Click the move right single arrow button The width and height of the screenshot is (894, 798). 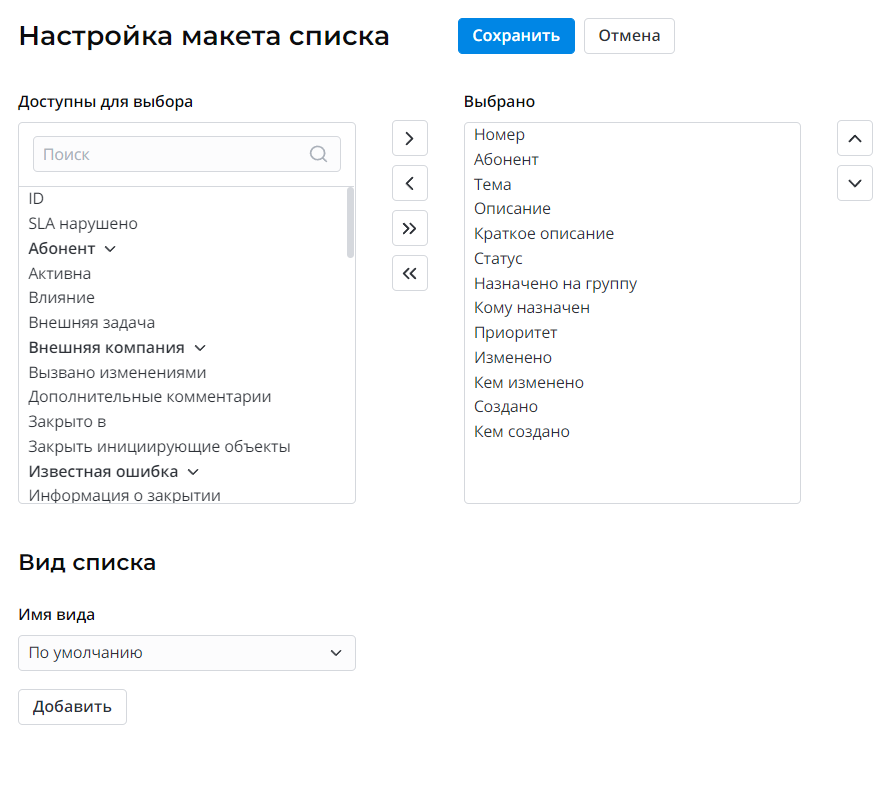[409, 138]
